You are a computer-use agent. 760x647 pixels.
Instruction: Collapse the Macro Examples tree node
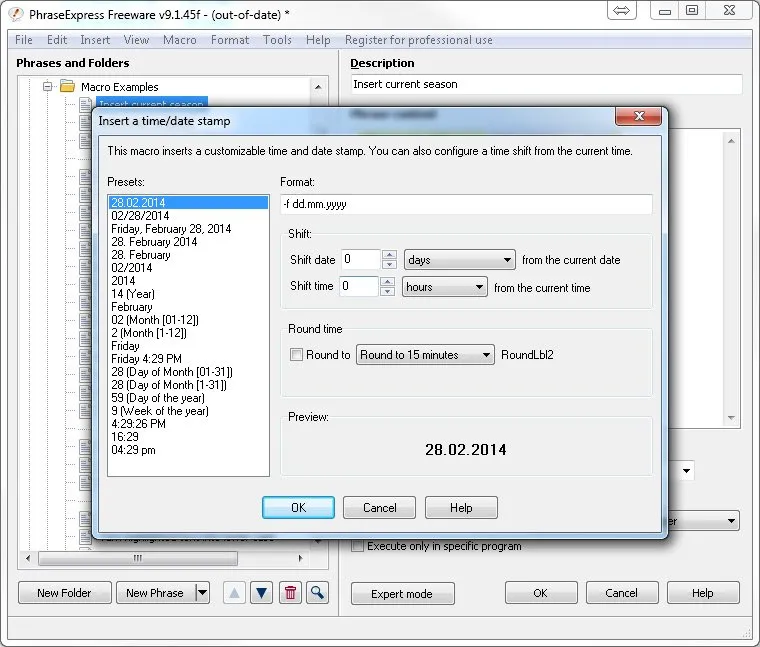click(48, 87)
